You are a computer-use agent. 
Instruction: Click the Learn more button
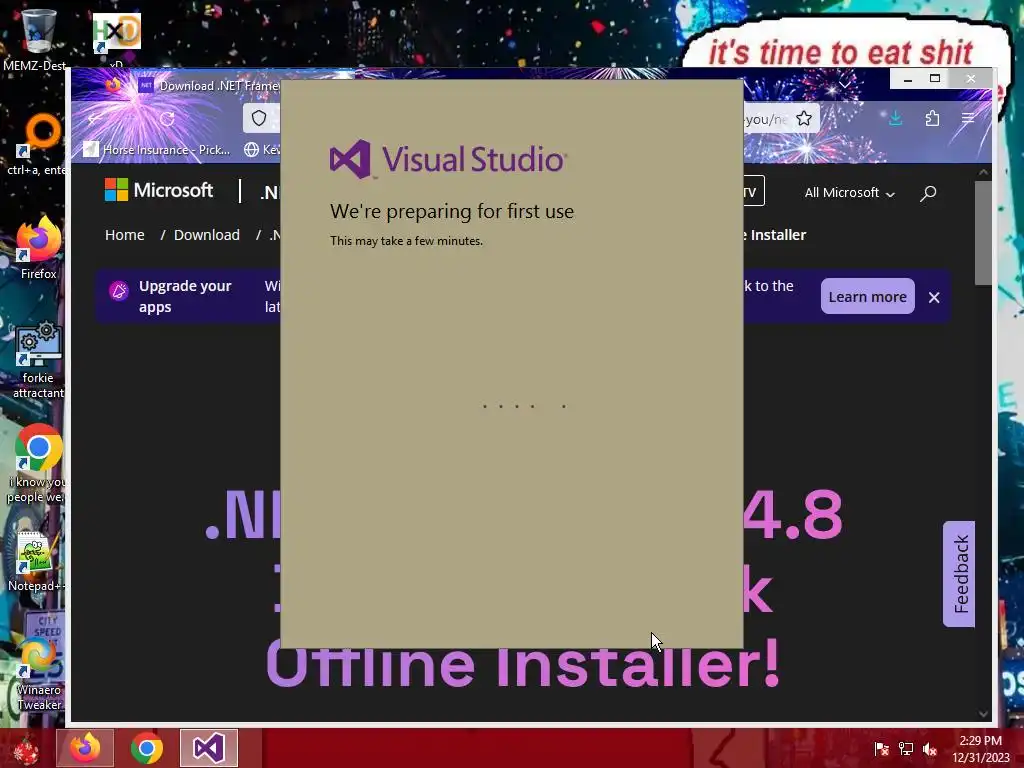867,296
